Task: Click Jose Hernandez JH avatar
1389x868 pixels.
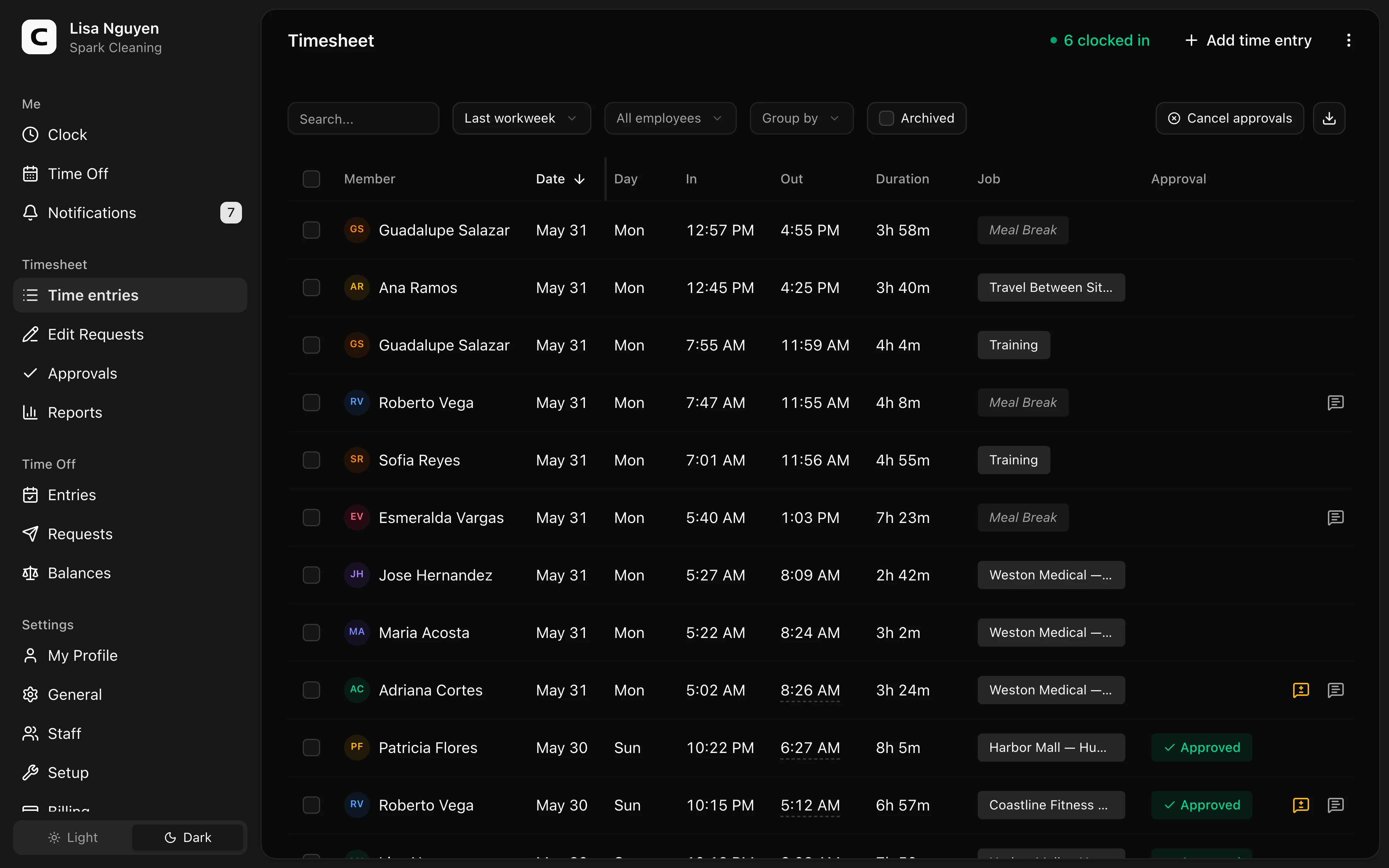Action: click(x=356, y=575)
